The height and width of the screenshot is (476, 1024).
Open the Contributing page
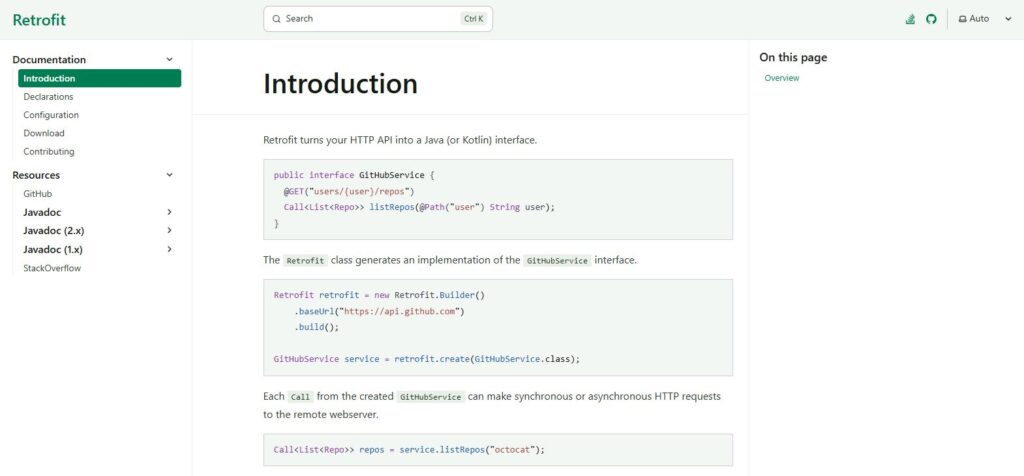[49, 151]
